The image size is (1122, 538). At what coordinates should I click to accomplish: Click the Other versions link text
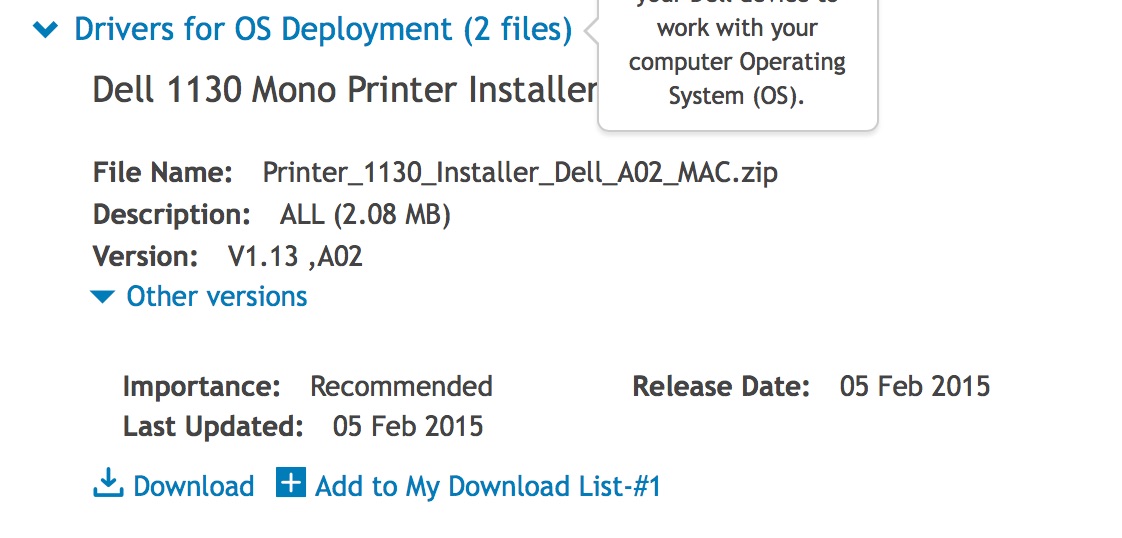click(217, 297)
